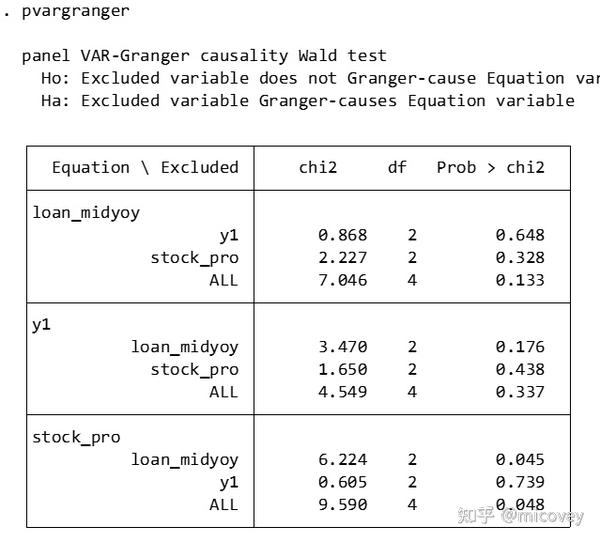Image resolution: width=600 pixels, height=542 pixels.
Task: Click the df column header
Action: click(x=397, y=167)
